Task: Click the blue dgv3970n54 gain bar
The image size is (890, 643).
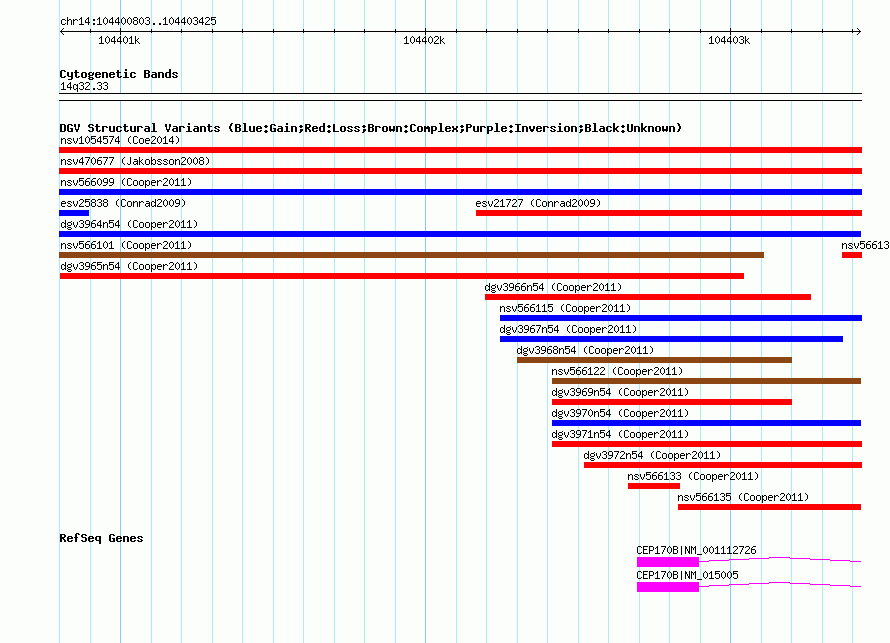Action: point(706,423)
